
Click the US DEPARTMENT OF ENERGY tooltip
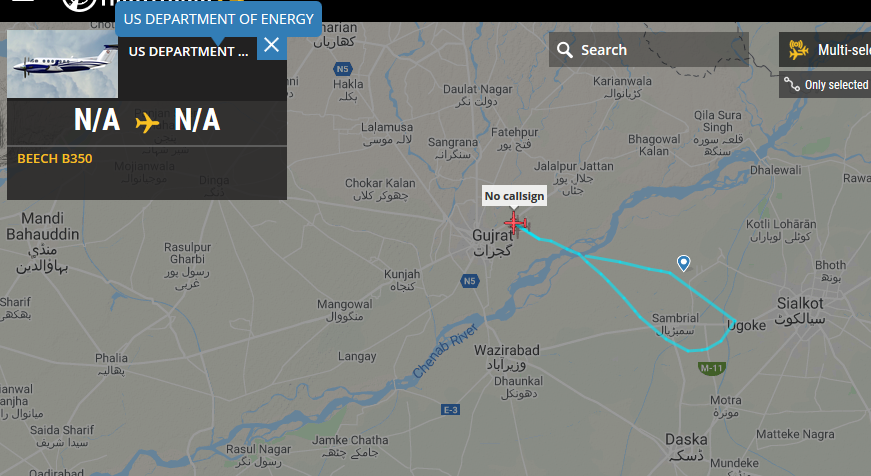[218, 19]
